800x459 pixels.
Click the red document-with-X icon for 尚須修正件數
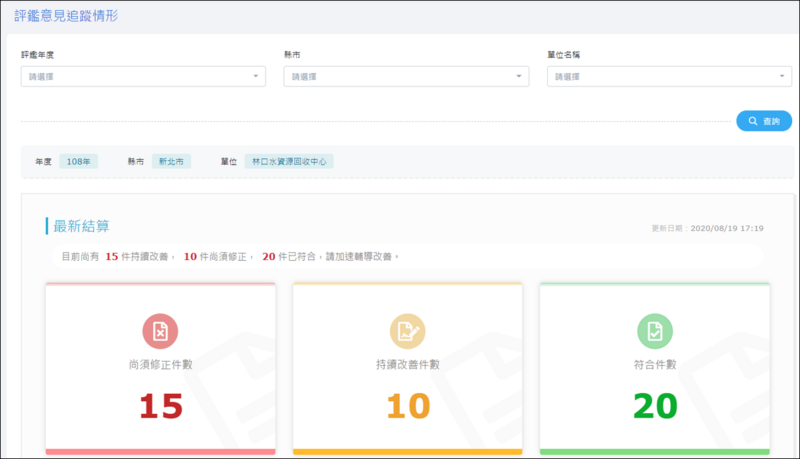pos(160,331)
